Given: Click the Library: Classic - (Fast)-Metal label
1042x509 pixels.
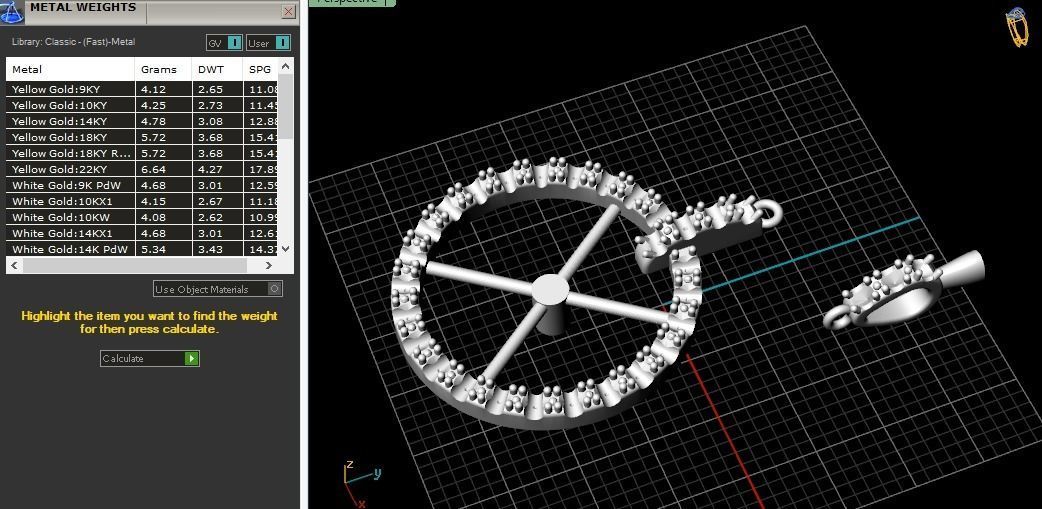Looking at the screenshot, I should tap(73, 42).
